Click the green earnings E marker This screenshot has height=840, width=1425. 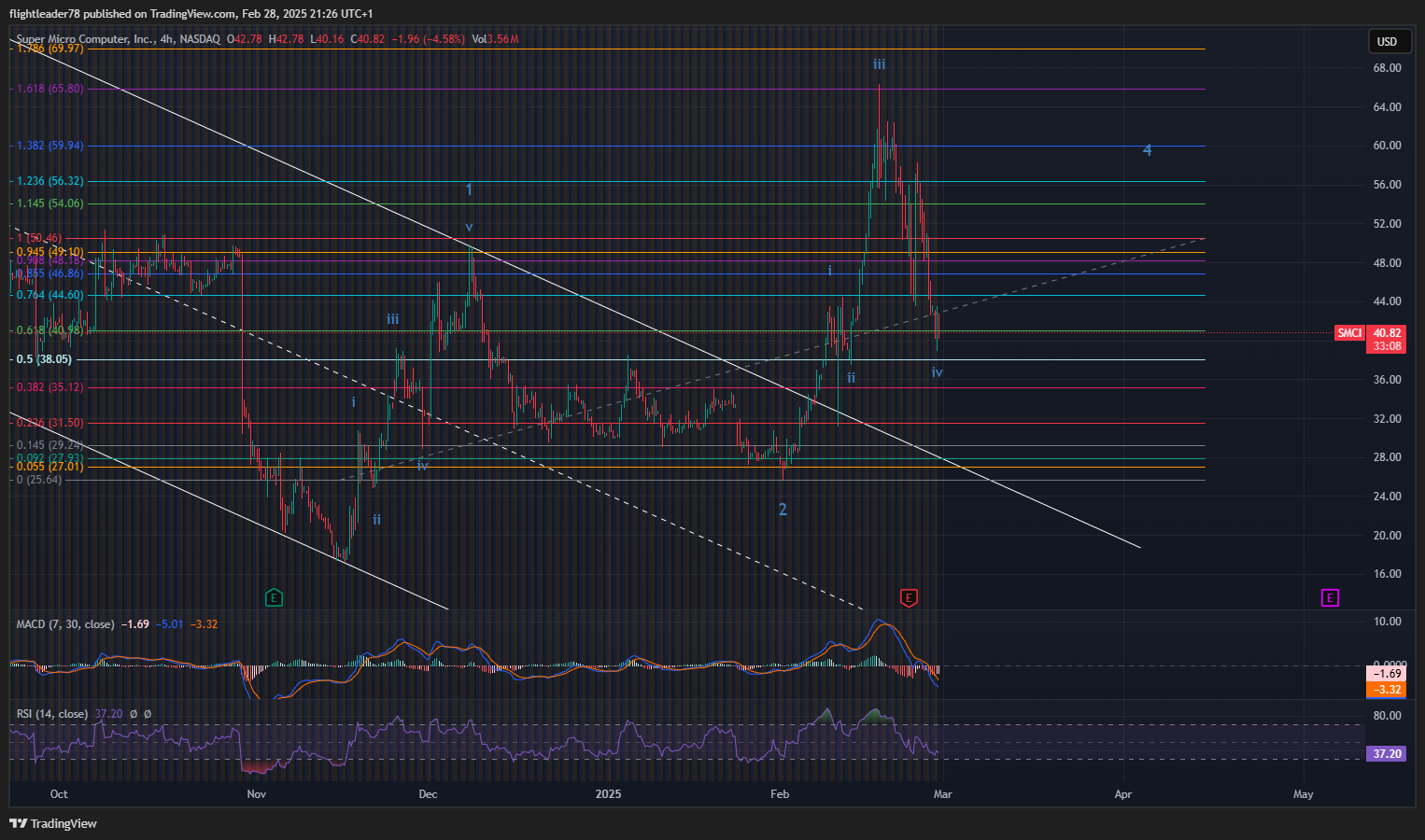(x=274, y=597)
